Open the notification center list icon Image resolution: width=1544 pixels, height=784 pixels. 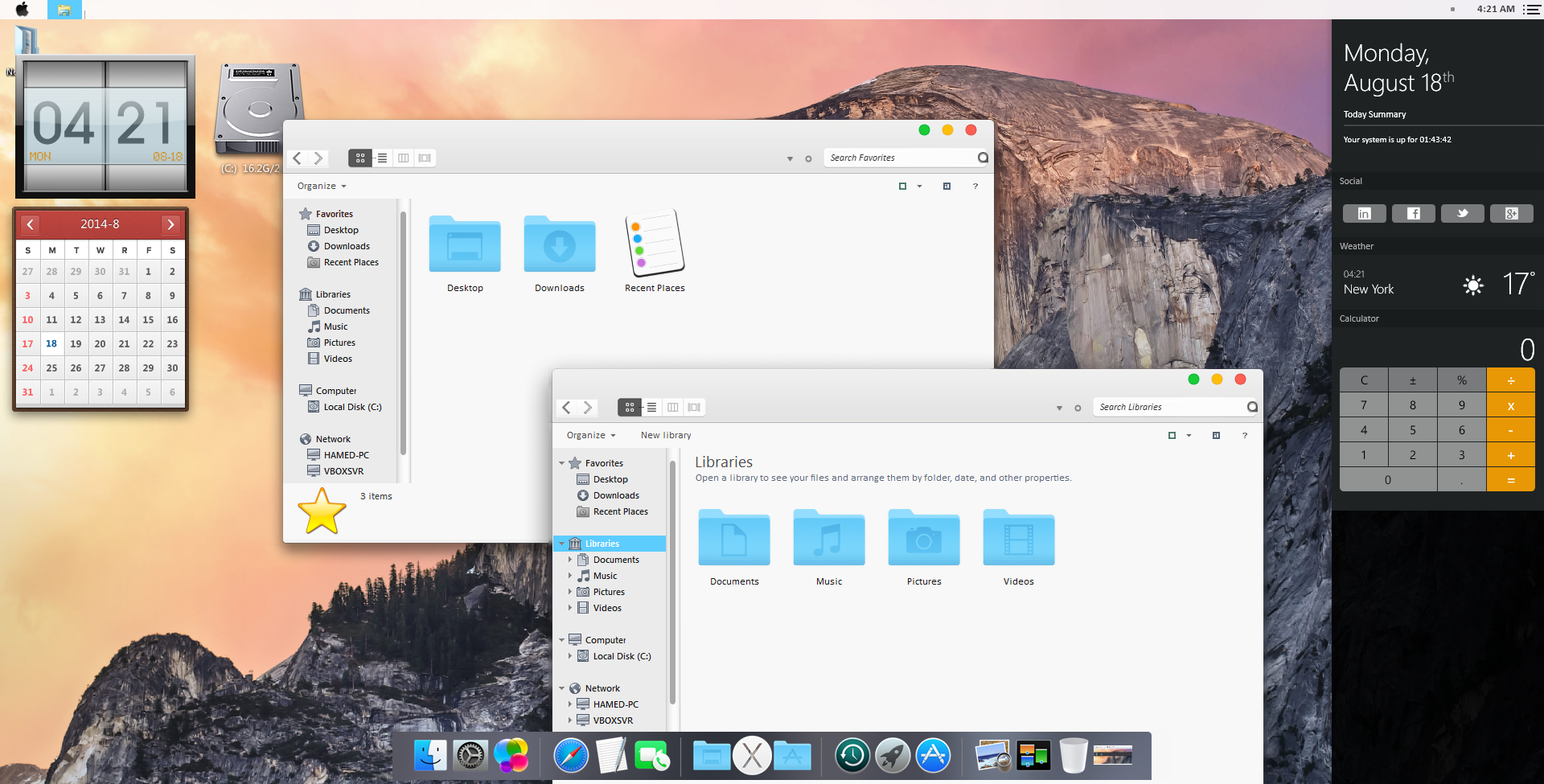pos(1531,10)
